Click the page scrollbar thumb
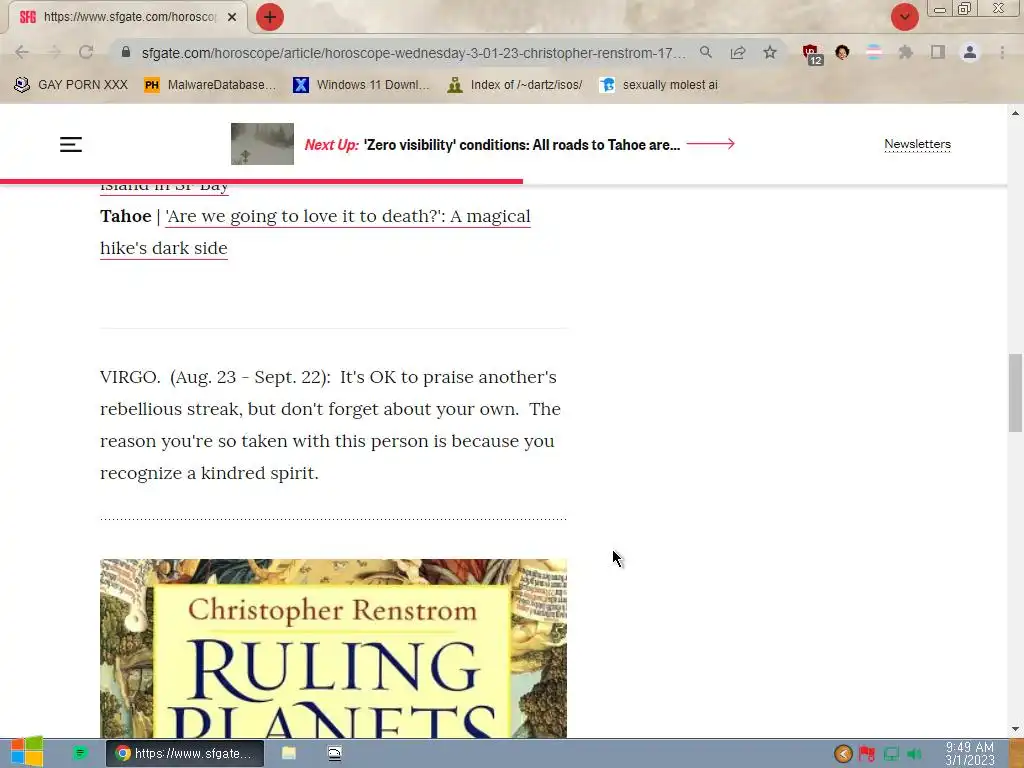The image size is (1024, 768). tap(1015, 392)
